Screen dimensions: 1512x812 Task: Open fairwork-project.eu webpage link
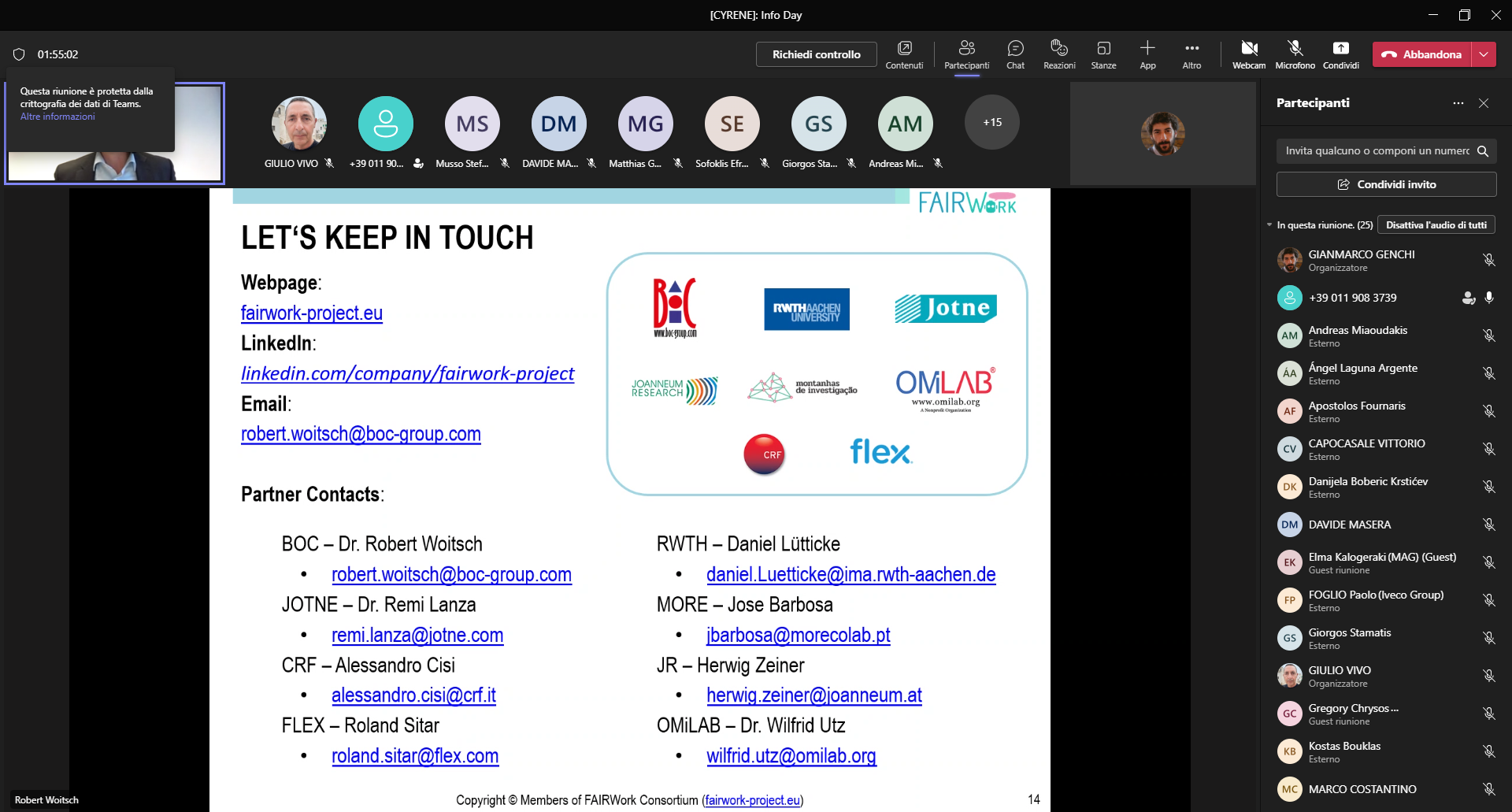(312, 313)
